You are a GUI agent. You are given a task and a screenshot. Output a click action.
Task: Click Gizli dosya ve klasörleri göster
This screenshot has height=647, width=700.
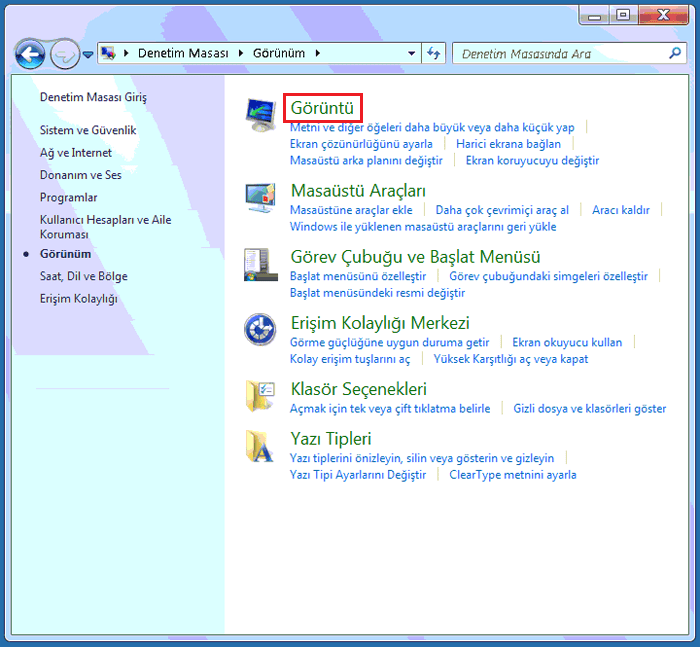(589, 408)
